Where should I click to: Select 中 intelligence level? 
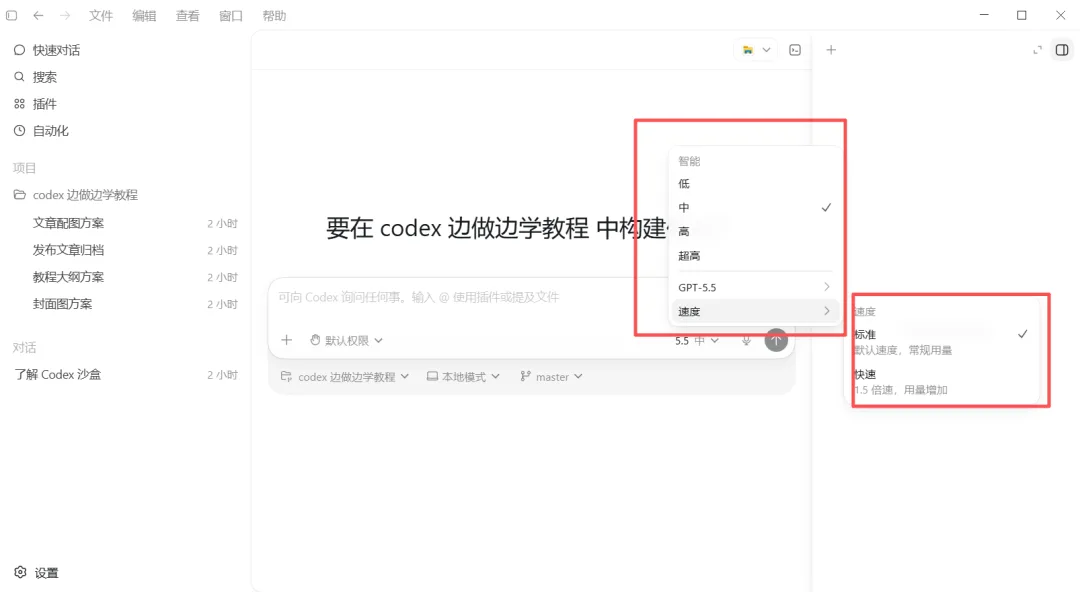(x=755, y=207)
